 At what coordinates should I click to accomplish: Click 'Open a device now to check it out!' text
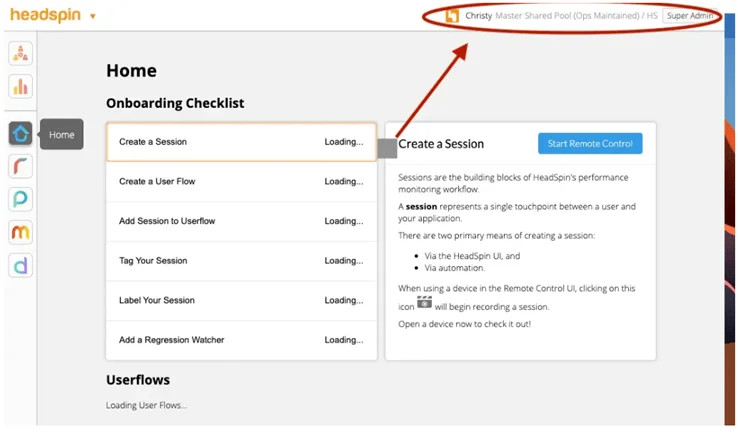pyautogui.click(x=465, y=324)
